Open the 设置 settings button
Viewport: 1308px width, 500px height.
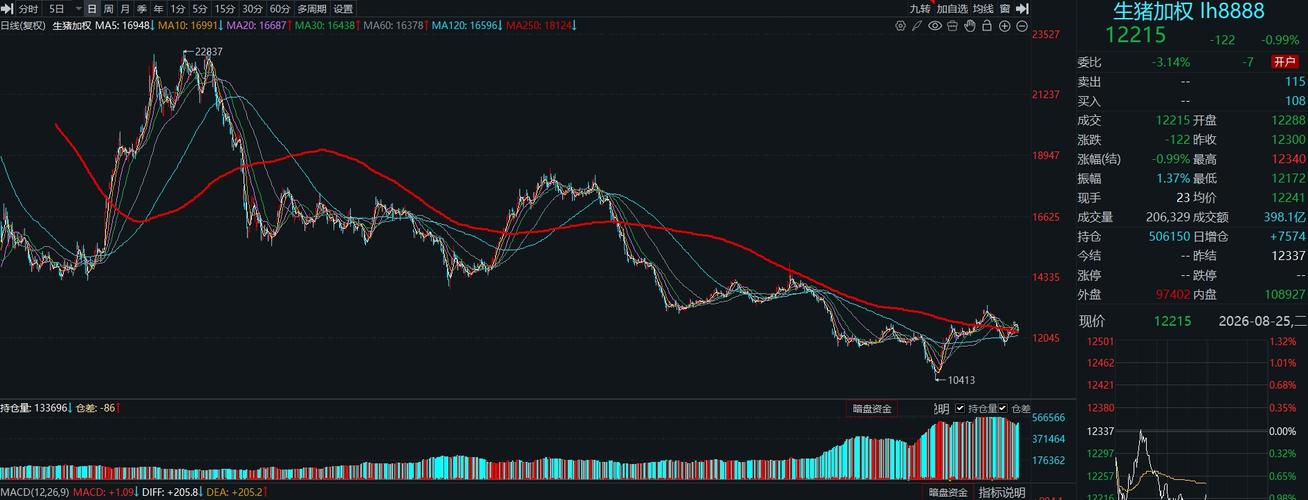click(343, 8)
